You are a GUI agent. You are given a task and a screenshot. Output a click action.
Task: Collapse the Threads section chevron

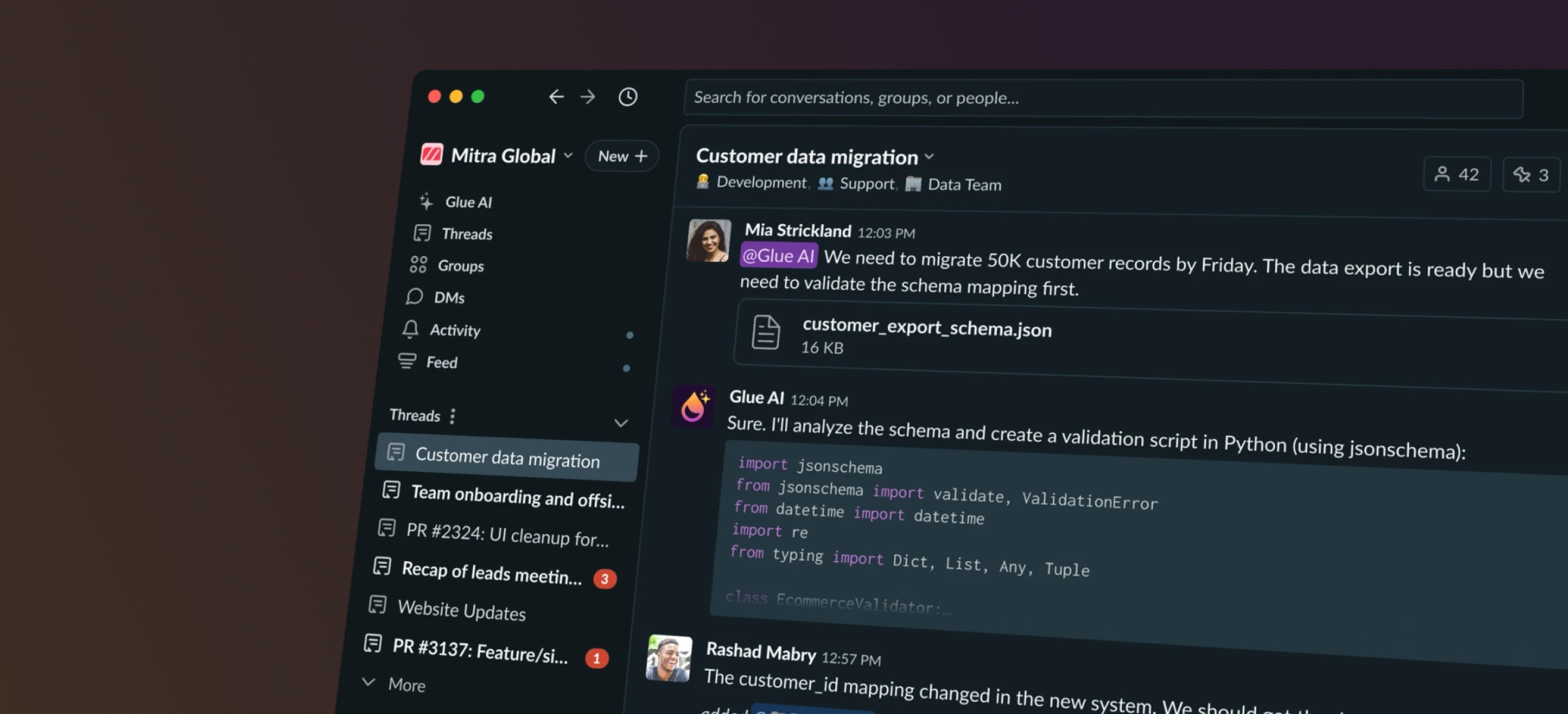coord(620,423)
